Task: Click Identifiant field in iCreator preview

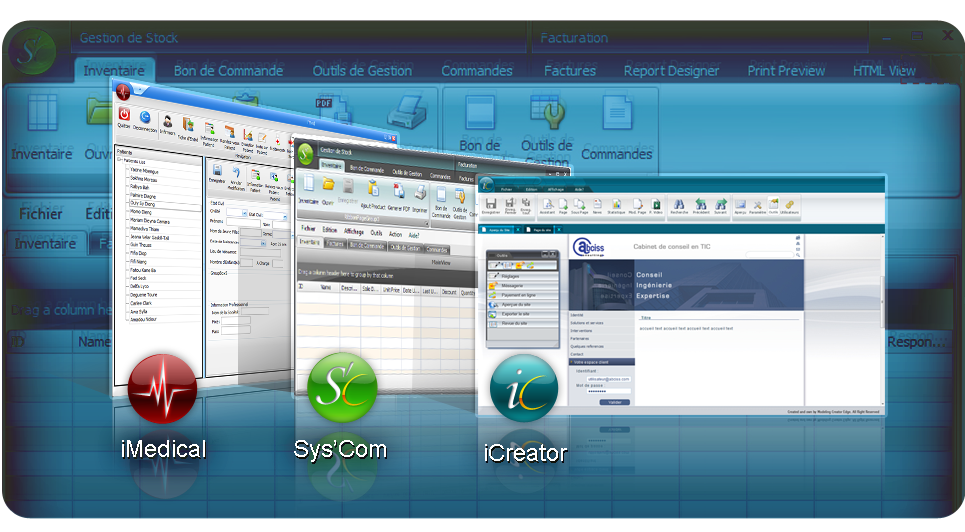Action: 609,379
